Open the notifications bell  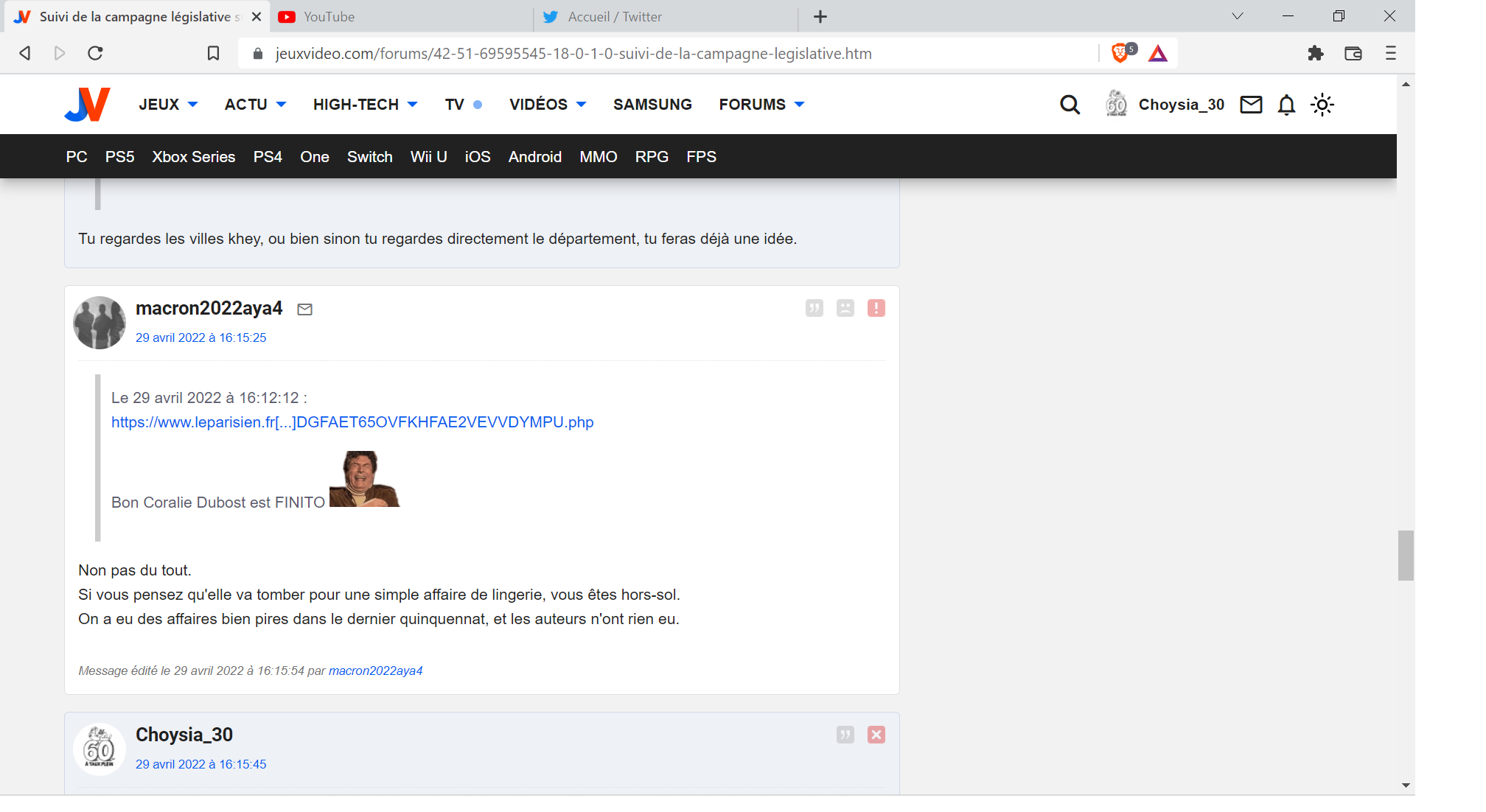(x=1286, y=105)
